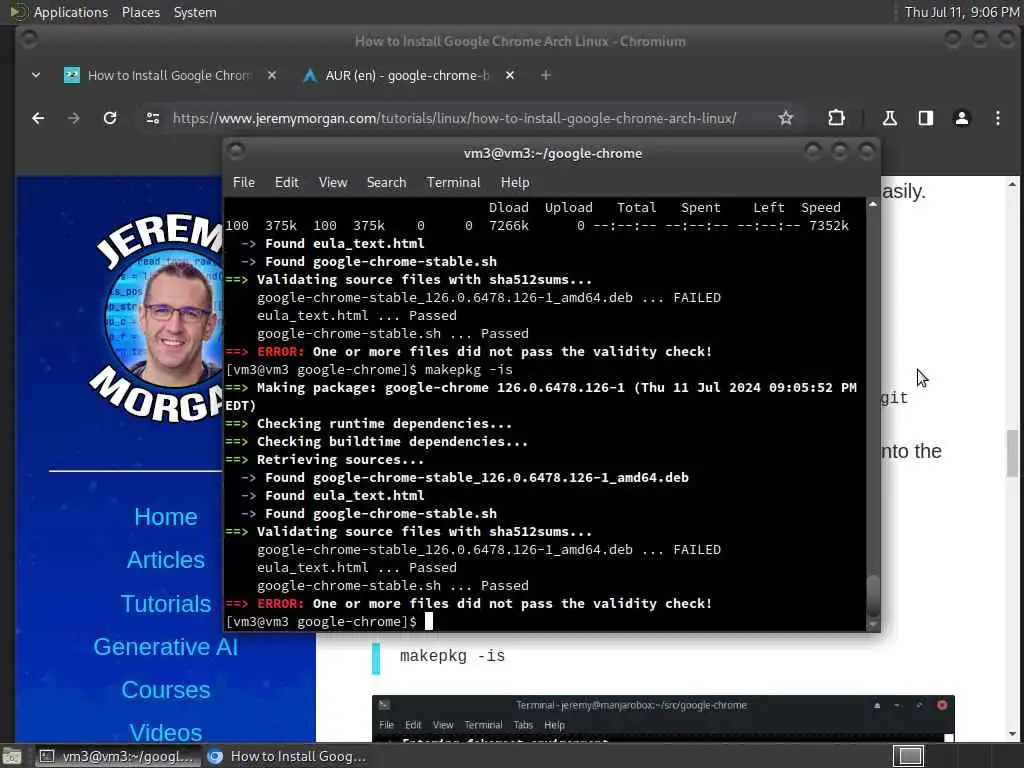1024x768 pixels.
Task: Click the browser forward arrow
Action: pos(74,118)
